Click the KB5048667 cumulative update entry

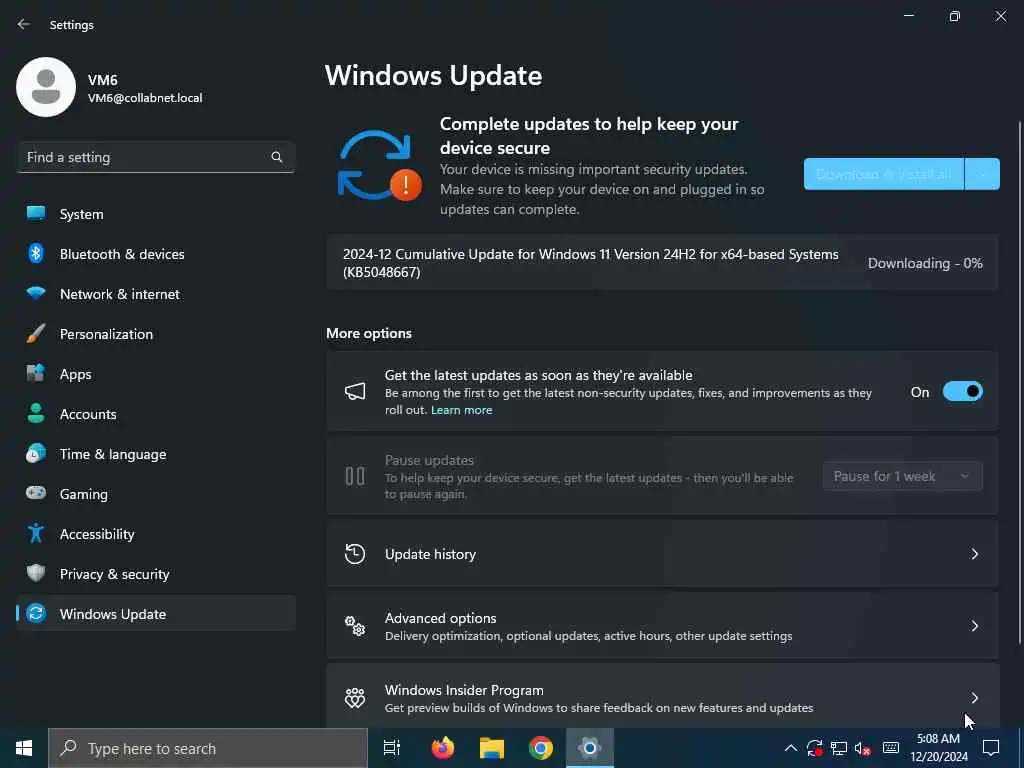coord(662,263)
